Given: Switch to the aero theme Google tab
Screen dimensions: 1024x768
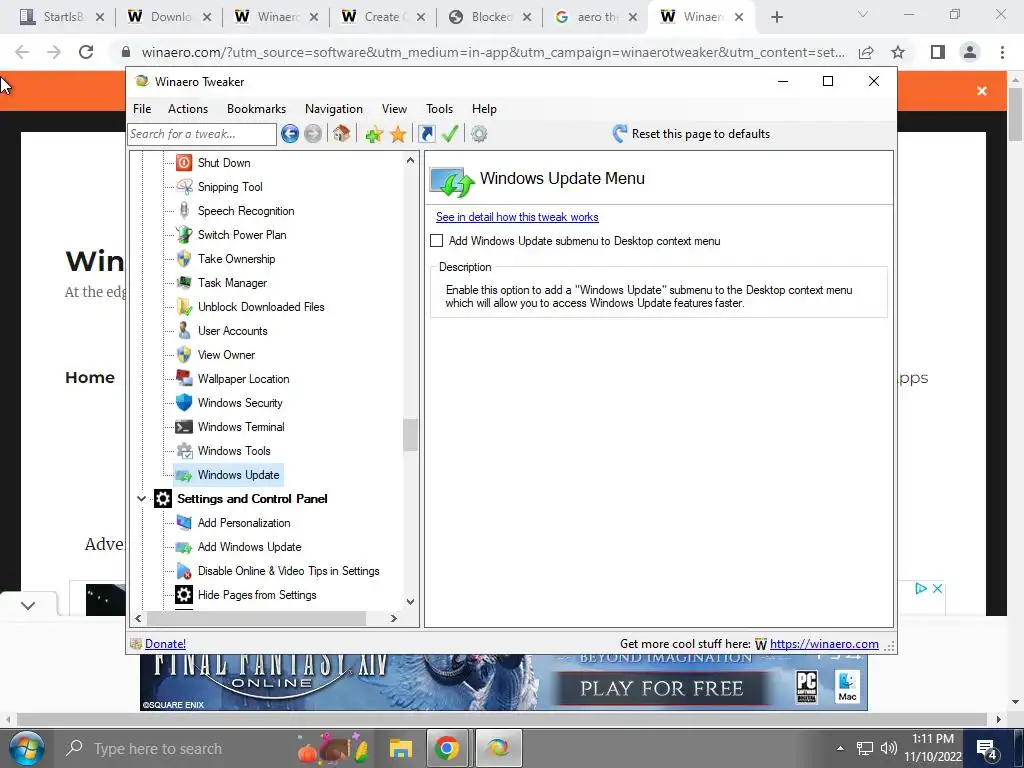Looking at the screenshot, I should click(x=596, y=17).
